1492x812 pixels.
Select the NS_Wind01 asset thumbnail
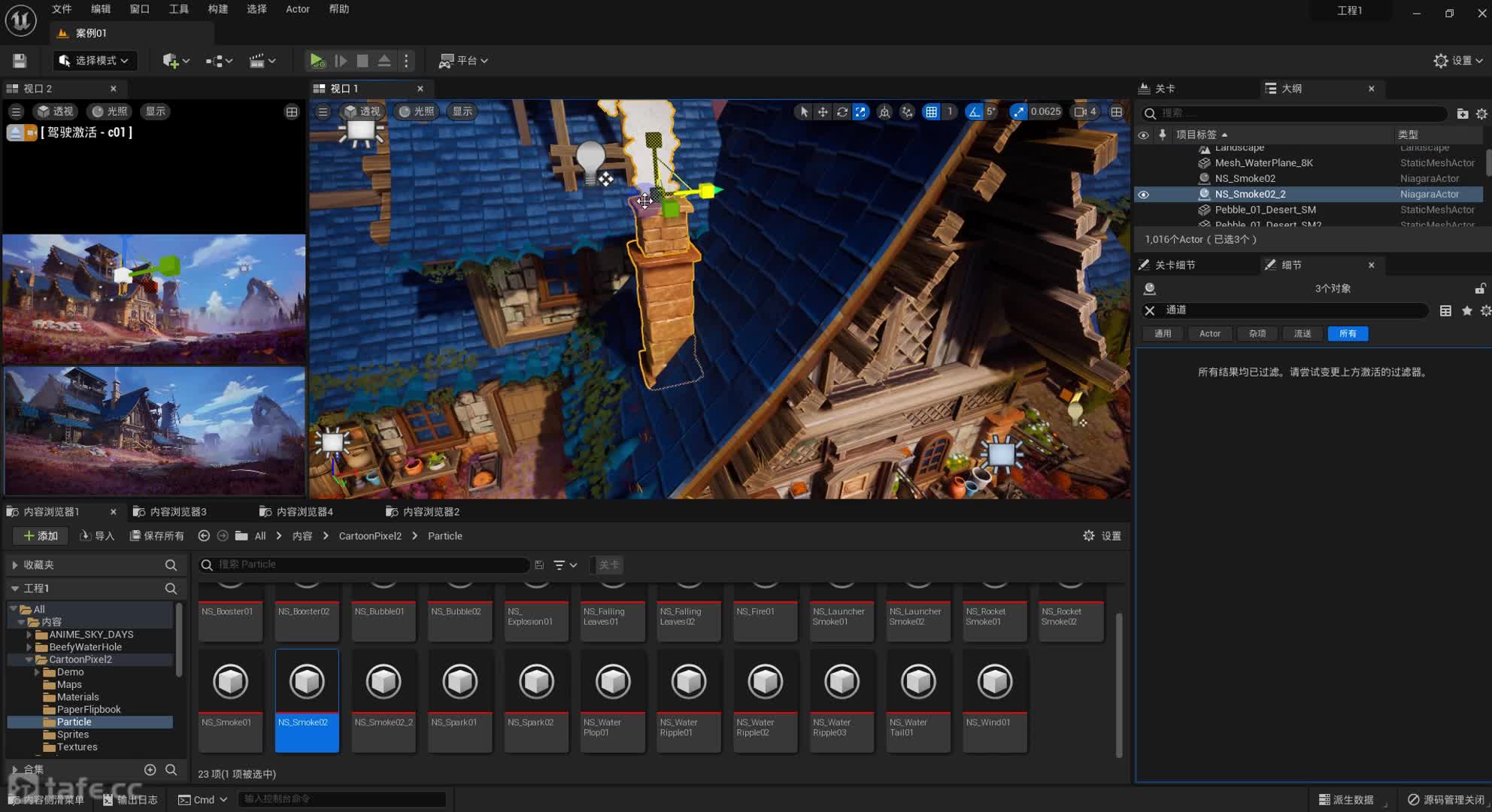994,701
